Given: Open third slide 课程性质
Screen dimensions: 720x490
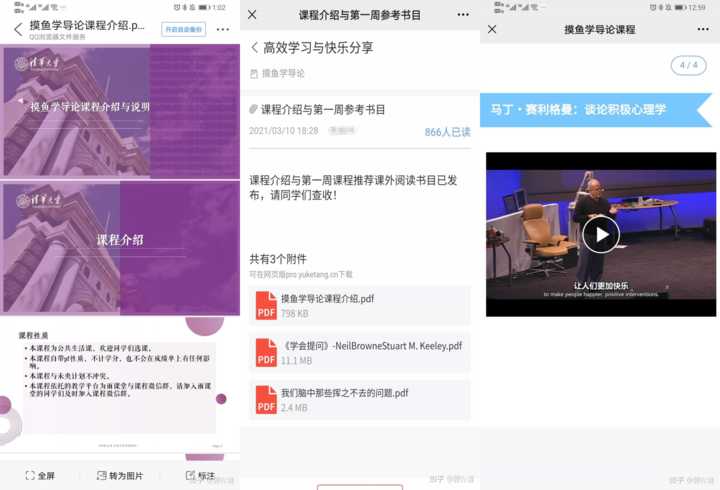Looking at the screenshot, I should (x=120, y=384).
